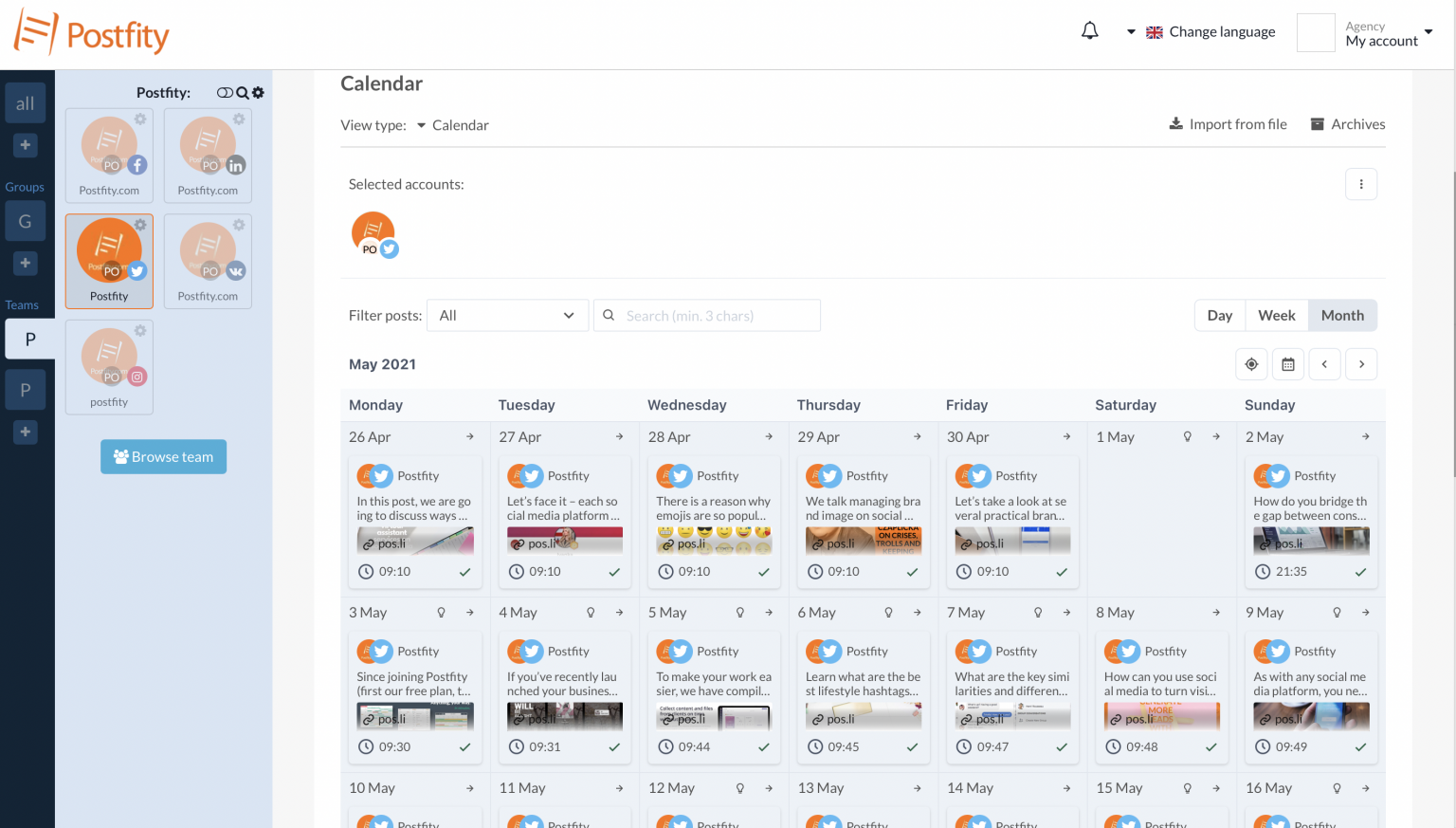Select the Instagram postfity account
The width and height of the screenshot is (1456, 828).
[x=109, y=367]
